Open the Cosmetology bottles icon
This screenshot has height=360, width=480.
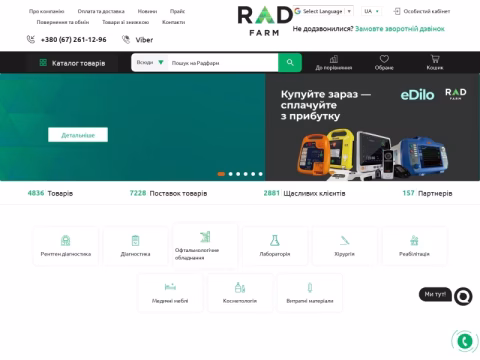[x=240, y=287]
